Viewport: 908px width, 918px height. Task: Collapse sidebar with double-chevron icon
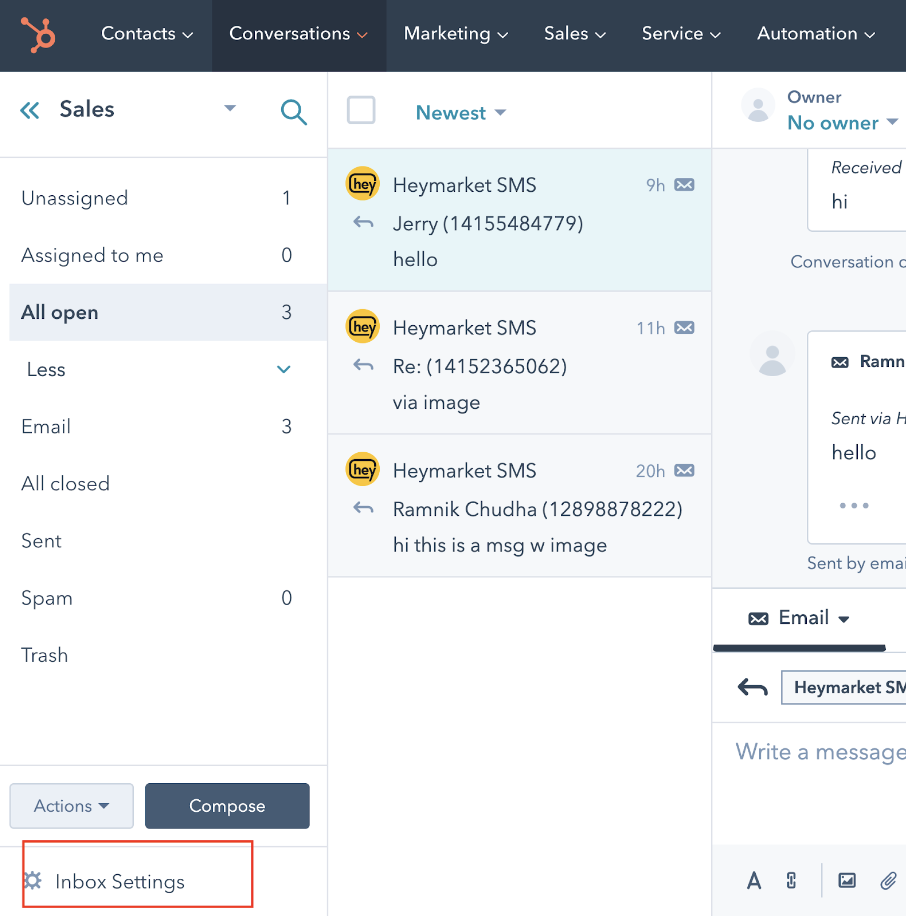(x=30, y=109)
